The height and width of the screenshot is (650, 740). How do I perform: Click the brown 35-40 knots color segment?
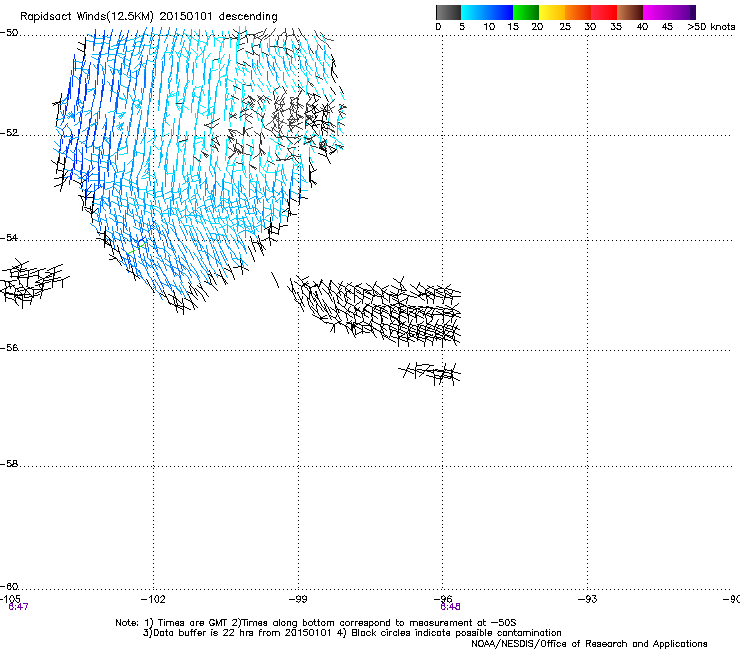point(630,12)
